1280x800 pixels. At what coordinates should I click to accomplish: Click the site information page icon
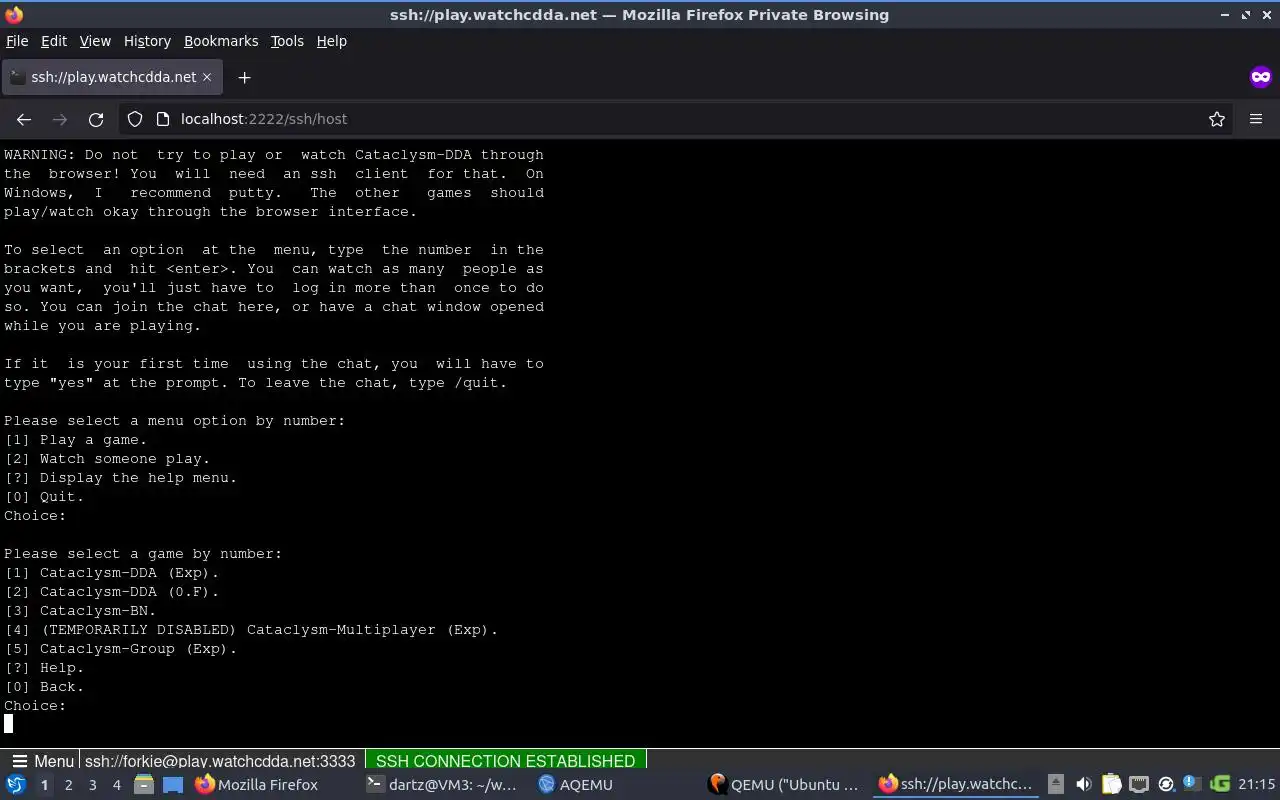pyautogui.click(x=163, y=119)
